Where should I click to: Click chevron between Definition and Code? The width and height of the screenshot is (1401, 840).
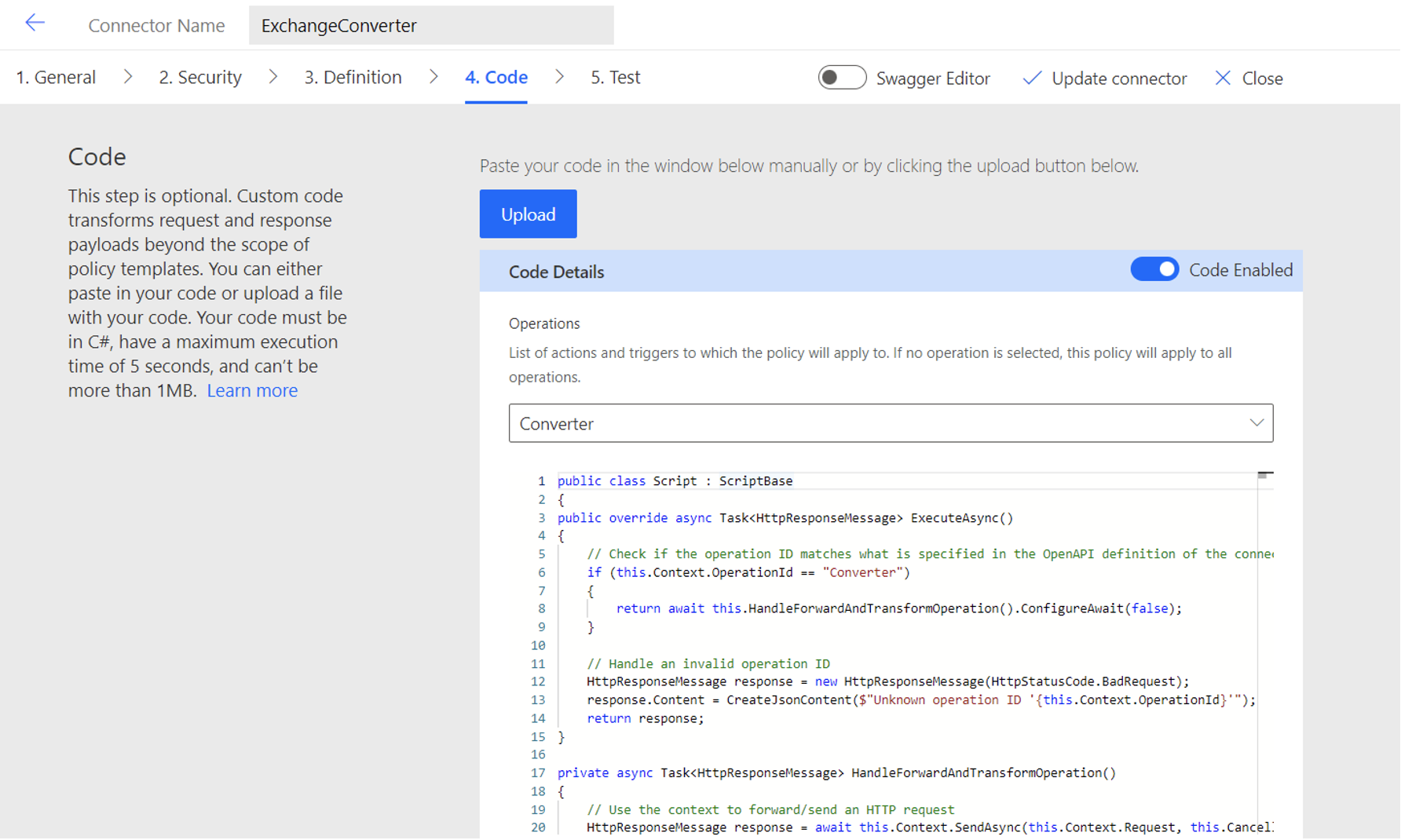pyautogui.click(x=433, y=77)
